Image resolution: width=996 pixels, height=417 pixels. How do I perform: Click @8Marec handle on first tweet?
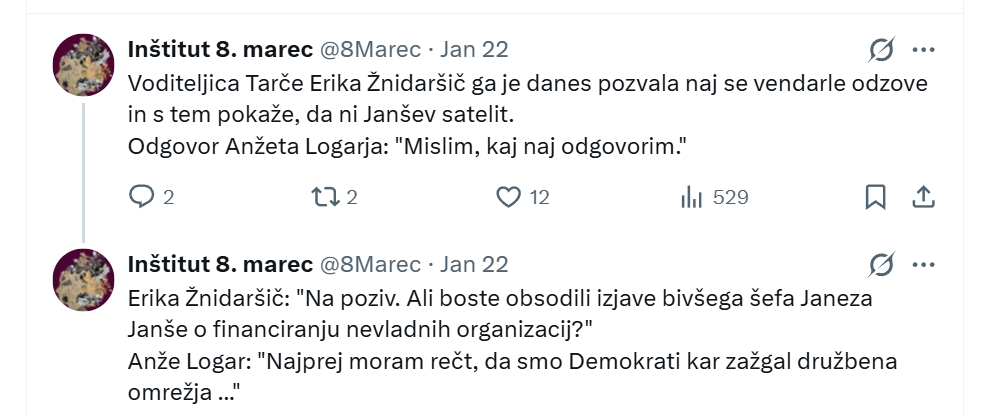369,49
